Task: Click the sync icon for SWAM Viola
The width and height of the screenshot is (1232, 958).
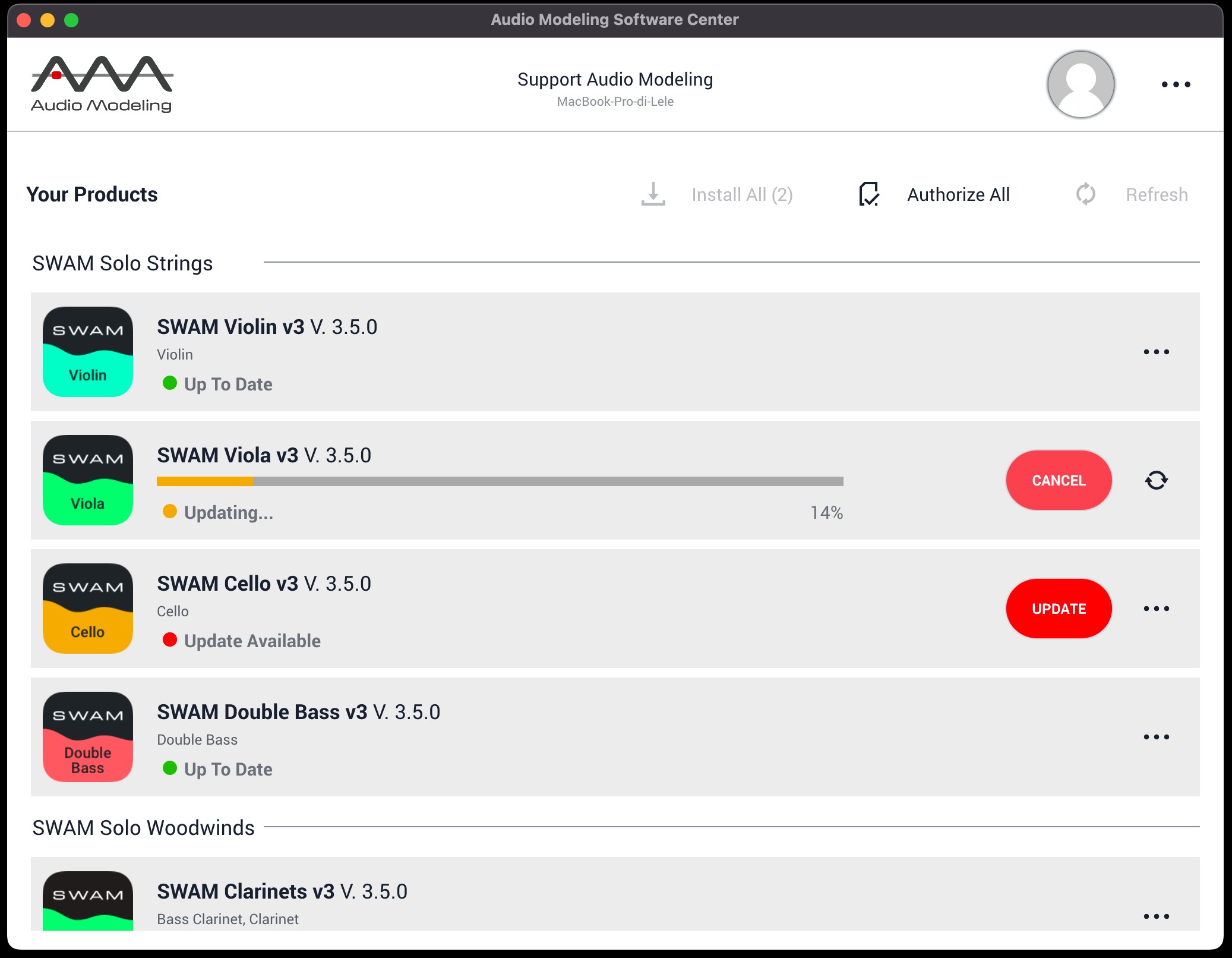Action: (x=1156, y=480)
